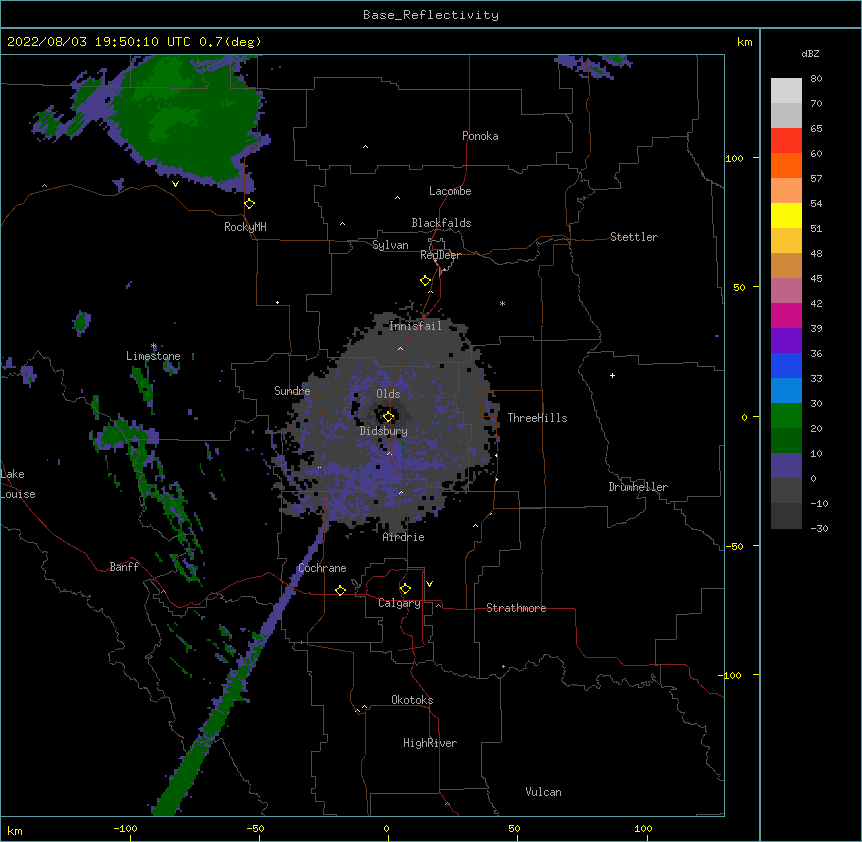Click the Sylvan city label
Viewport: 862px width, 842px height.
tap(390, 245)
